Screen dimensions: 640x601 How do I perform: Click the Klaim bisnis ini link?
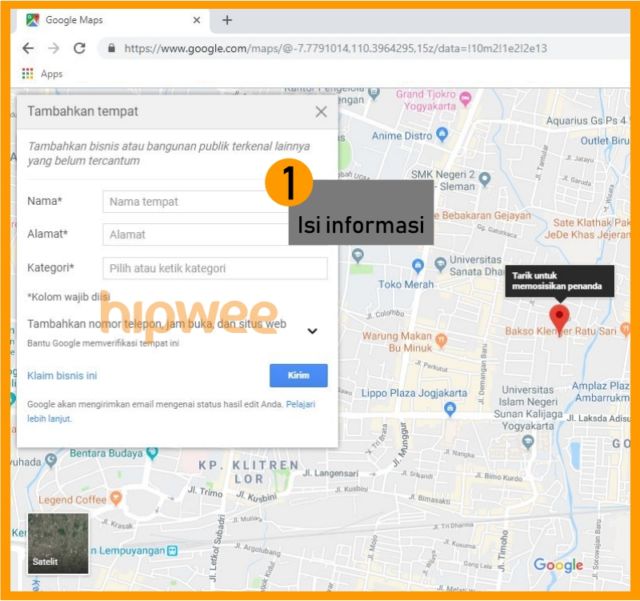pyautogui.click(x=62, y=376)
